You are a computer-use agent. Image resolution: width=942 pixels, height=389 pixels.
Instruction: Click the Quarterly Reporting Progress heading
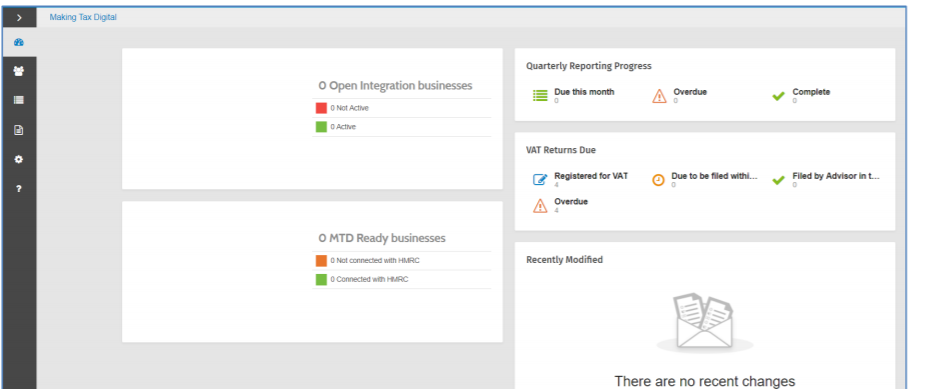589,66
